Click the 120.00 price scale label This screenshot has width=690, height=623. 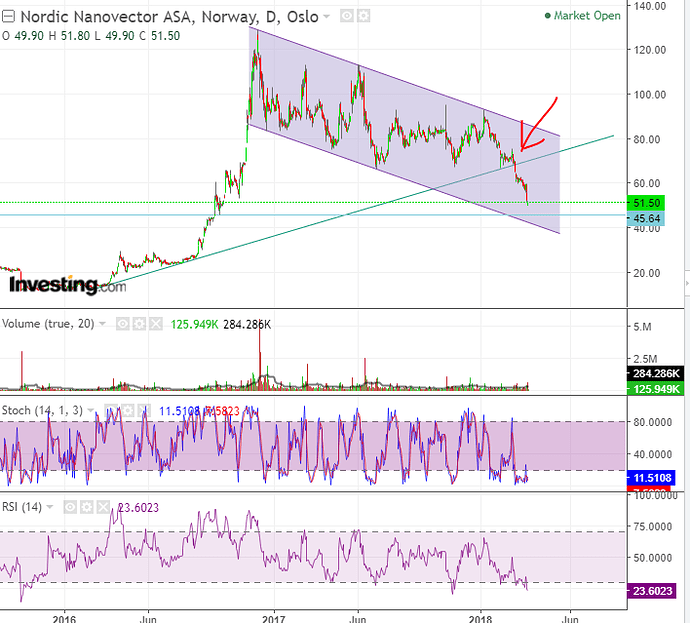click(x=650, y=50)
